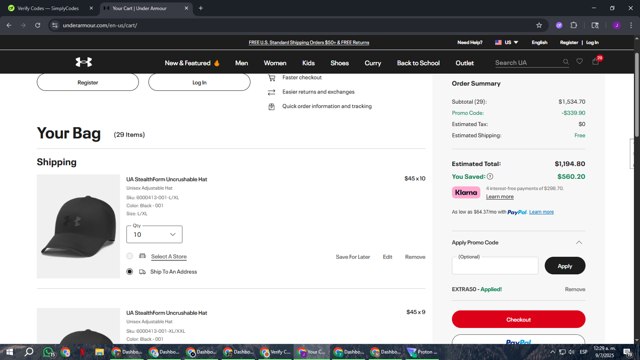
Task: Choose the Select A Store pickup radio
Action: (x=129, y=256)
